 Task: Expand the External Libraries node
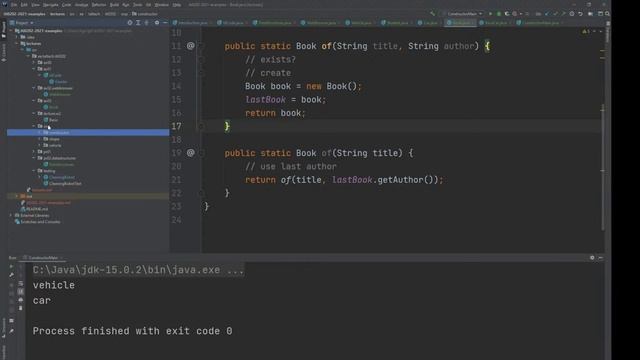point(11,216)
